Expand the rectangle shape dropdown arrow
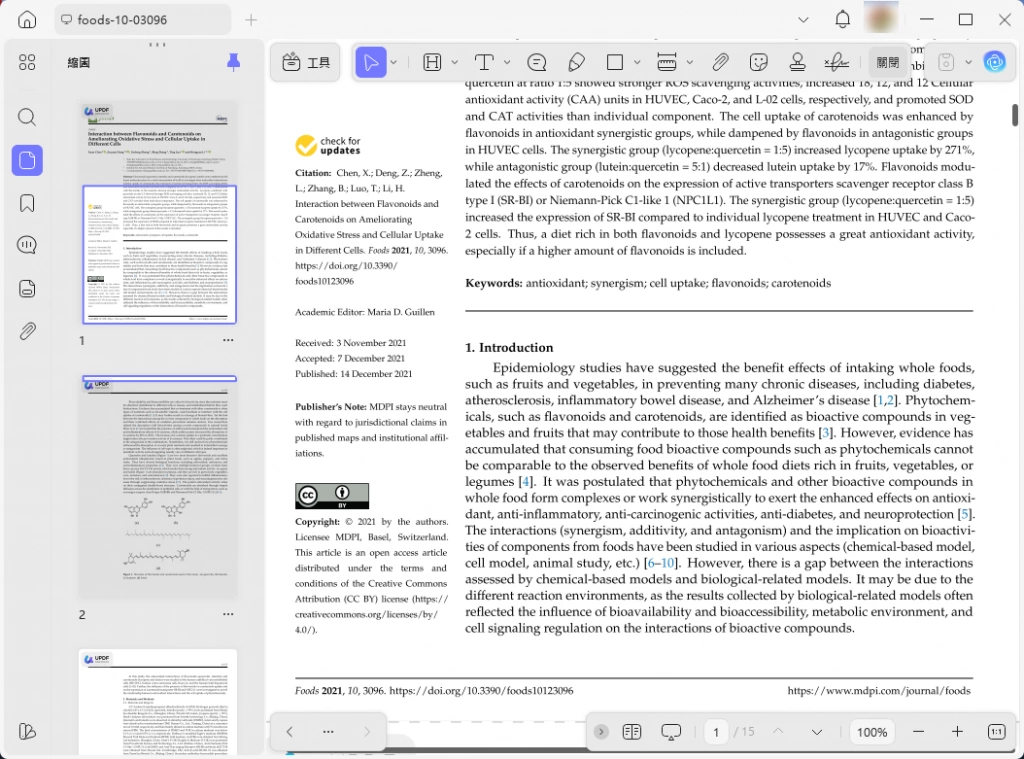The height and width of the screenshot is (759, 1024). click(637, 63)
